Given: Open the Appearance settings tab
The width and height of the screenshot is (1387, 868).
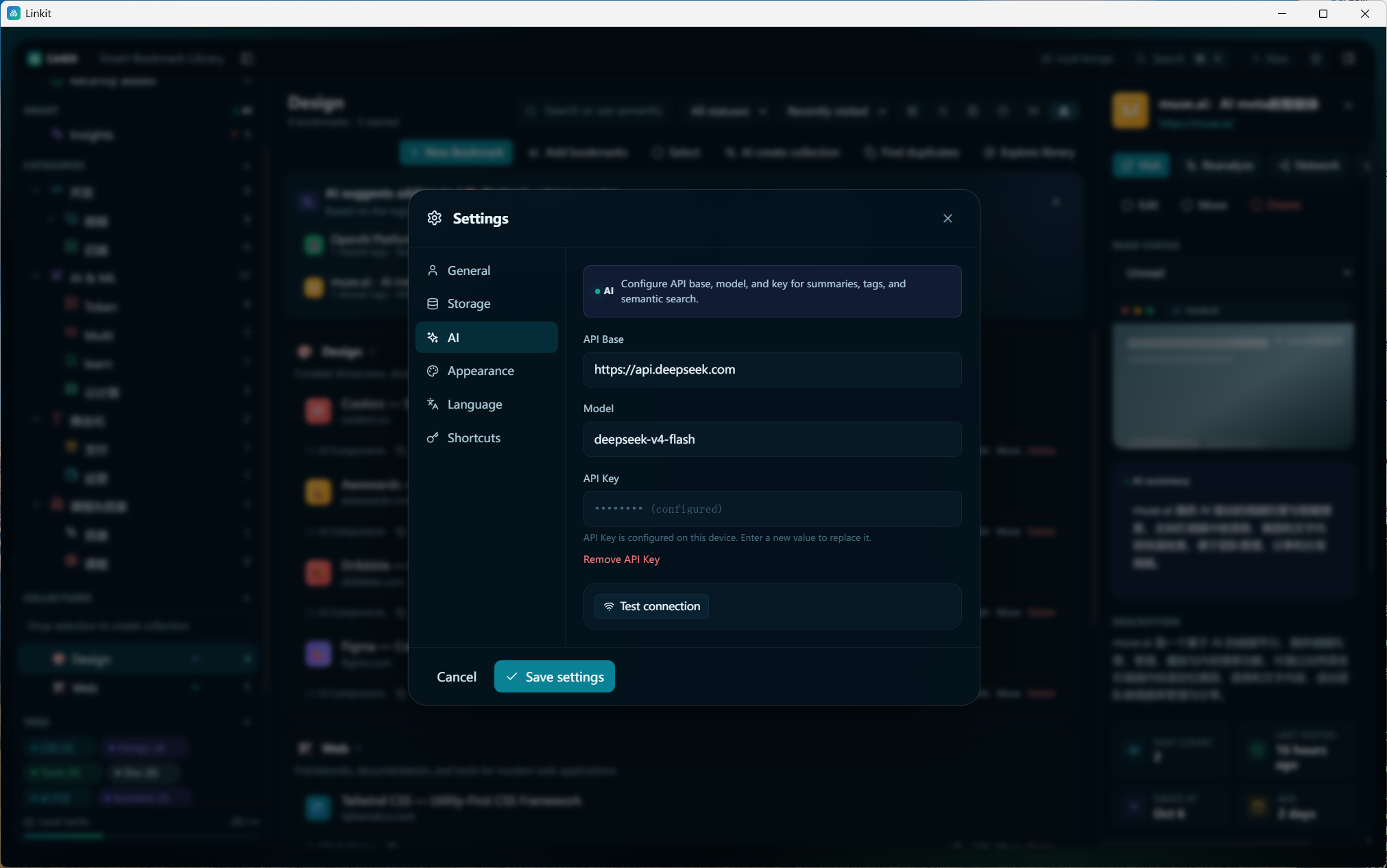Looking at the screenshot, I should 486,370.
